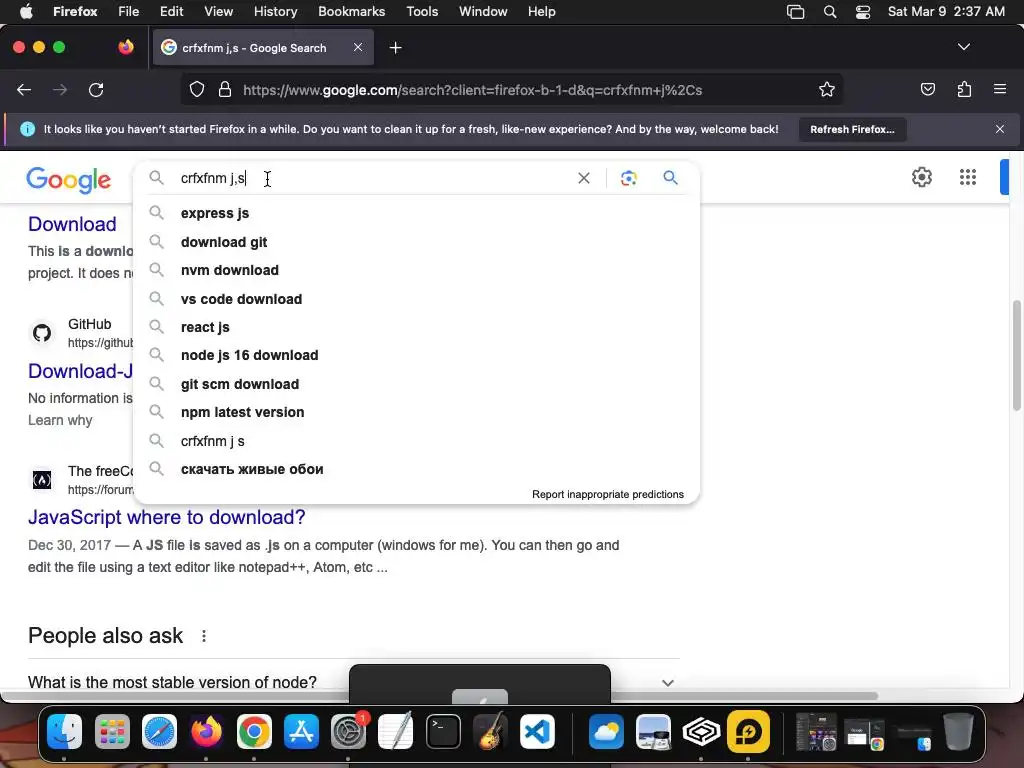
Task: Open Google Chrome from the dock
Action: 254,731
